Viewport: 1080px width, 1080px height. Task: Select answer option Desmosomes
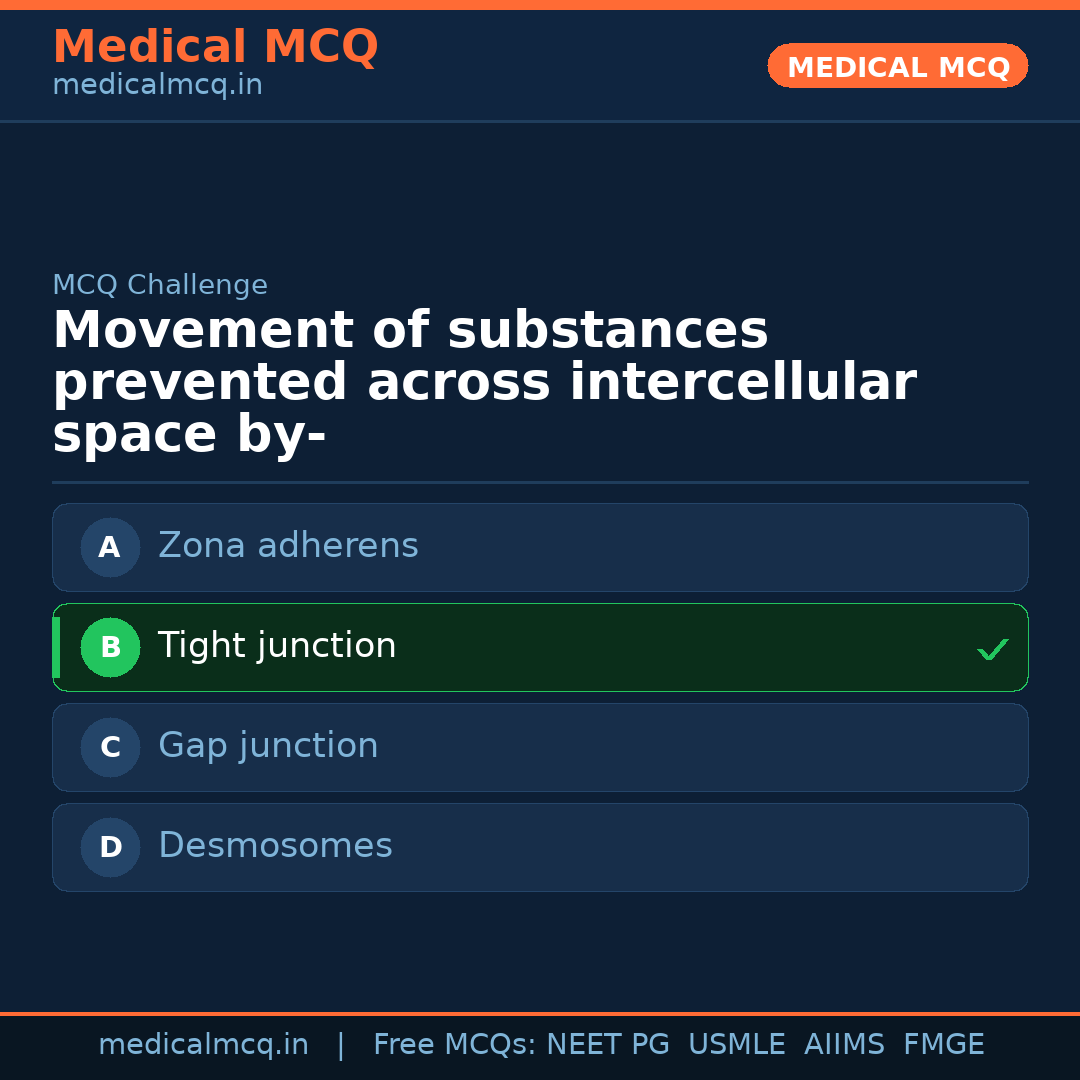click(x=540, y=847)
